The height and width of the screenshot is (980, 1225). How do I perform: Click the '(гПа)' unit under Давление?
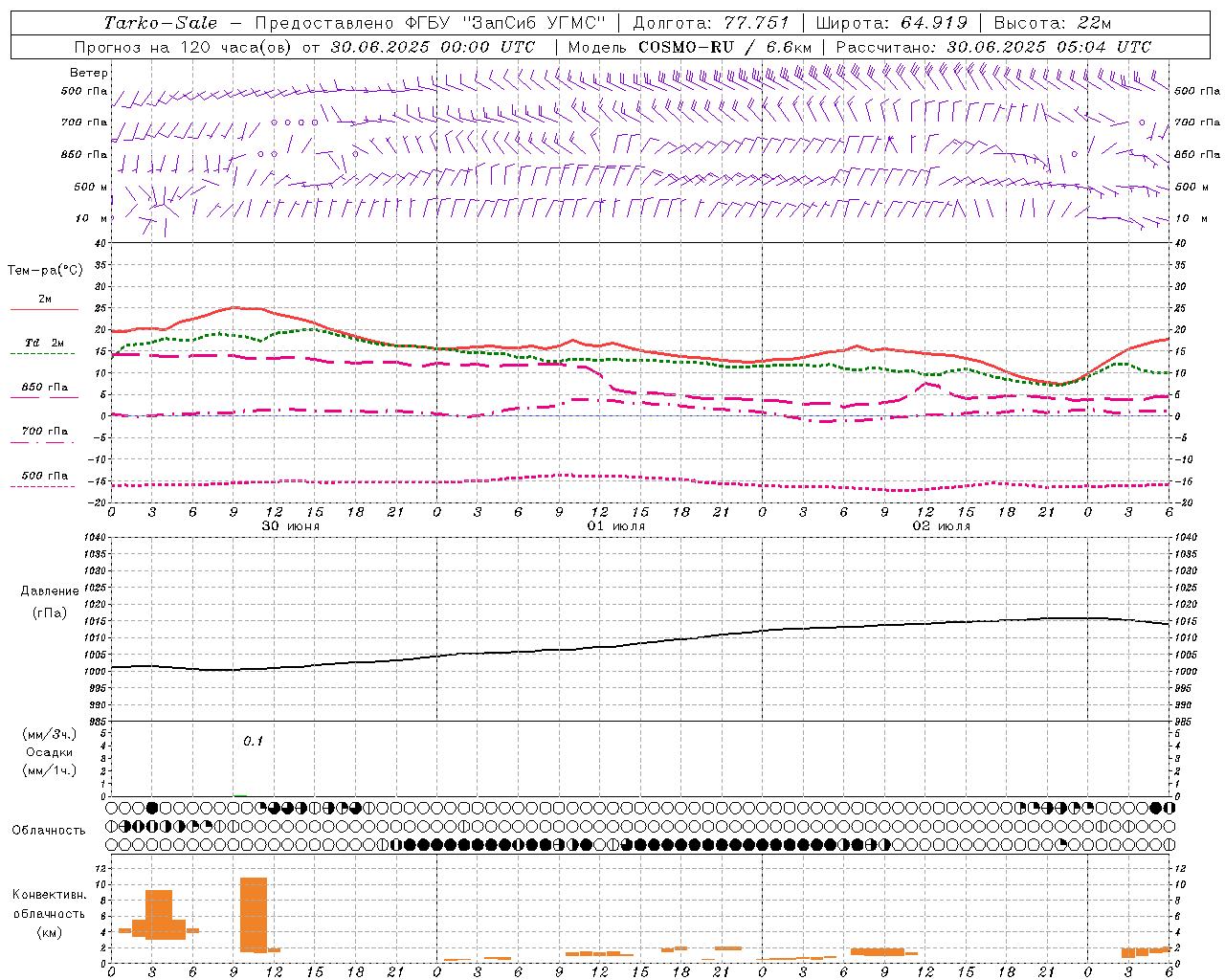[x=50, y=612]
